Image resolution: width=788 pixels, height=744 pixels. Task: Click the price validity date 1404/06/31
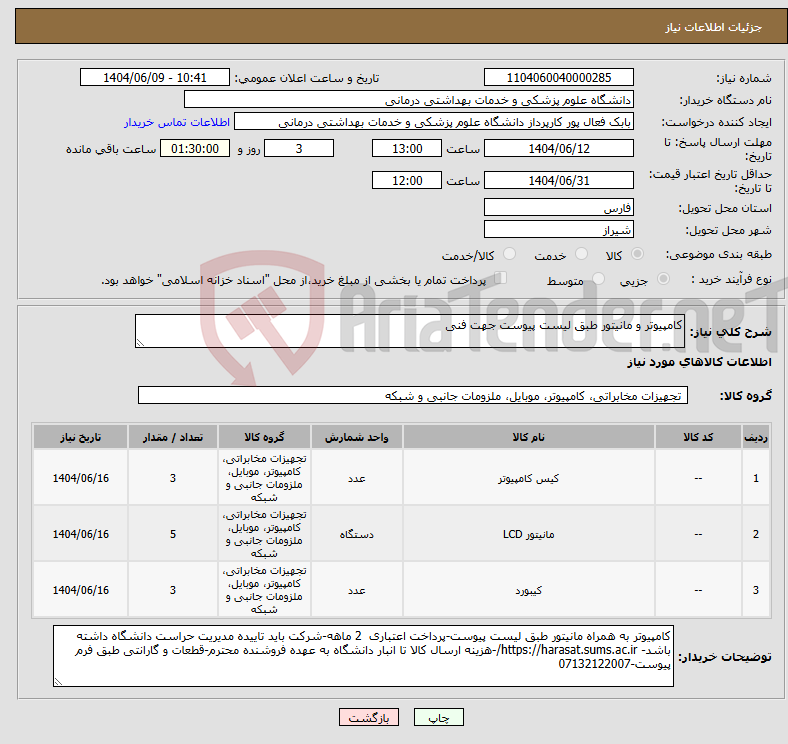[x=558, y=180]
